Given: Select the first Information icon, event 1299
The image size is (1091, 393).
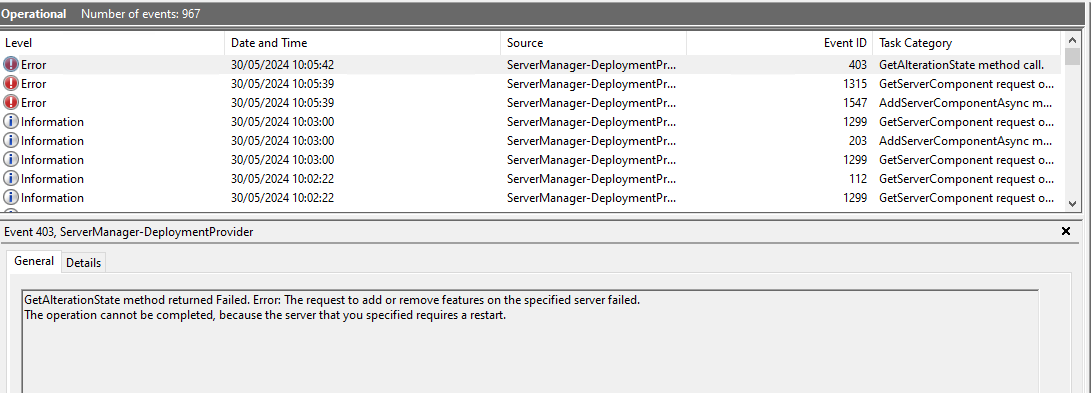Looking at the screenshot, I should tap(11, 122).
